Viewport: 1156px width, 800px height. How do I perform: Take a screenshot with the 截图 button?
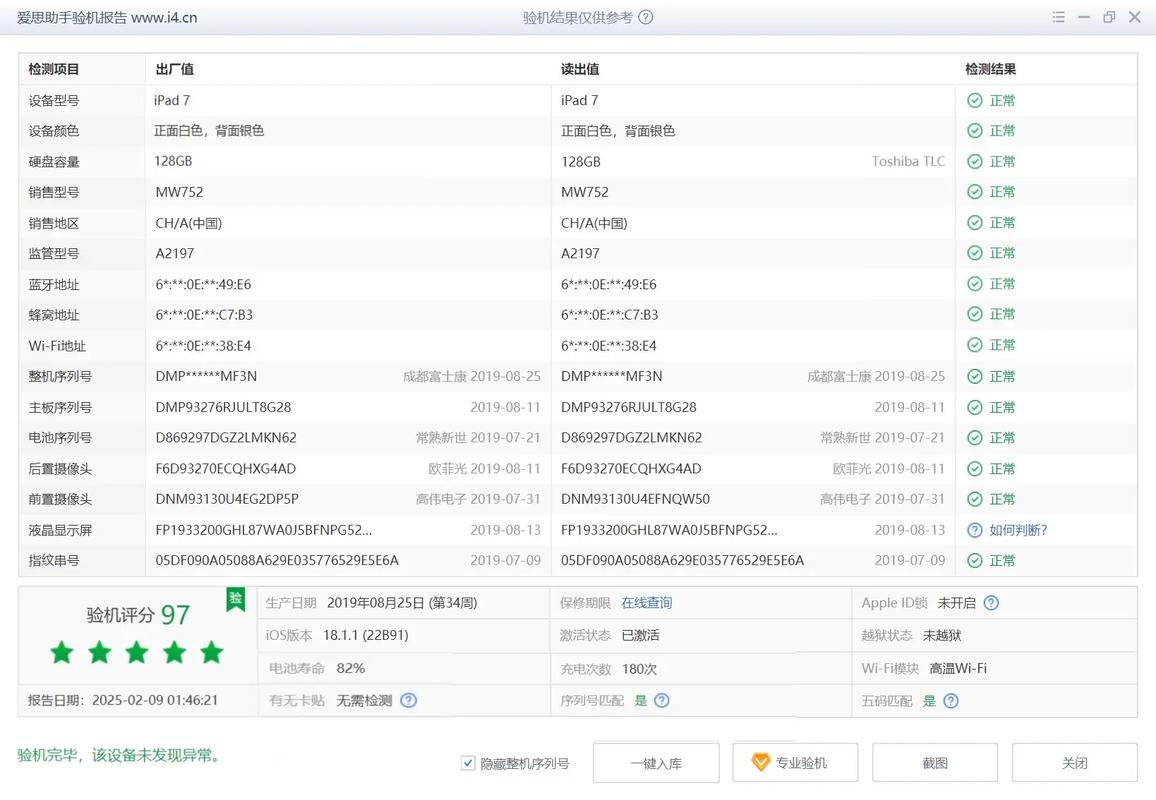pyautogui.click(x=934, y=762)
